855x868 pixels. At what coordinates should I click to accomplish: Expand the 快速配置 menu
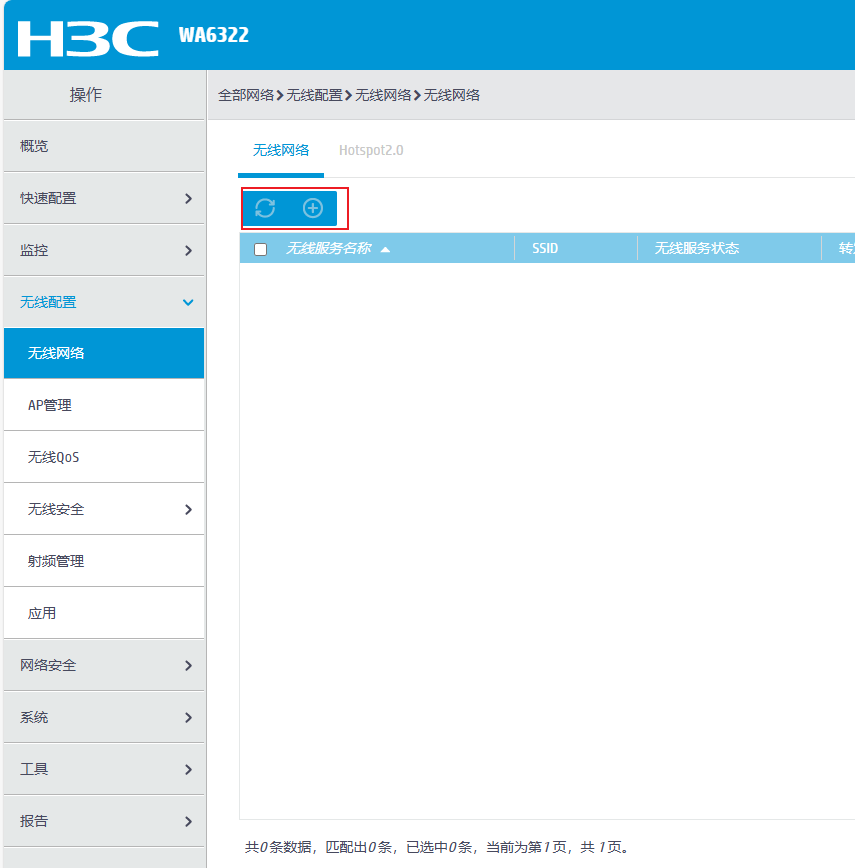coord(104,197)
